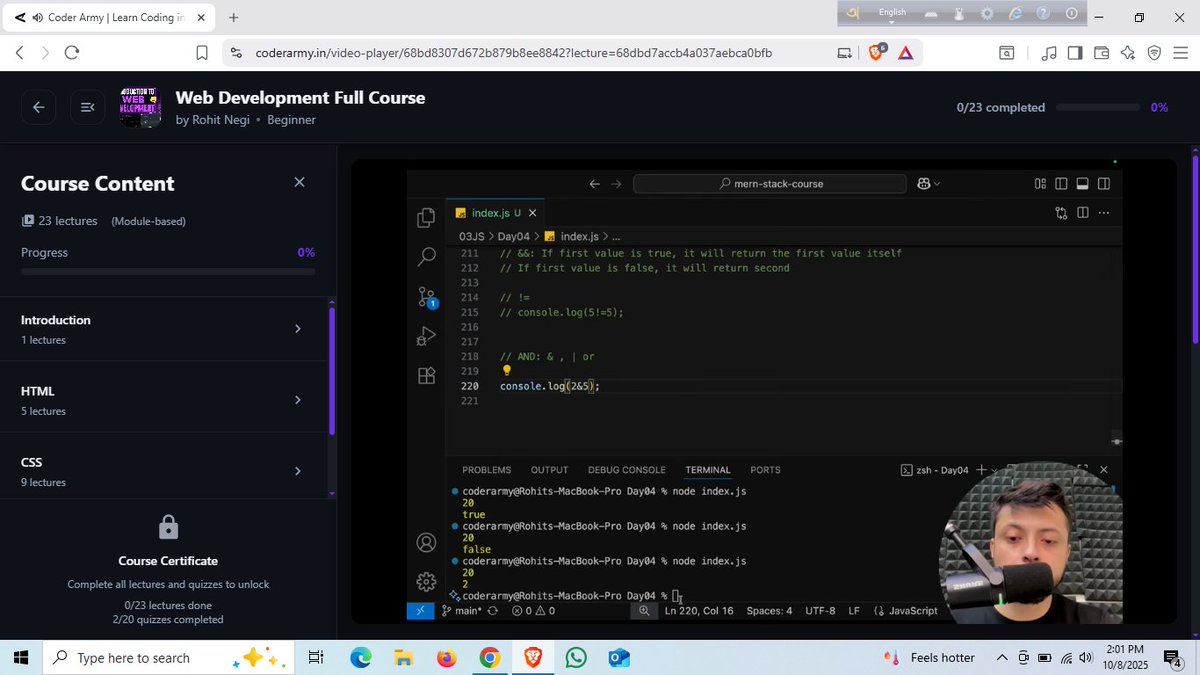Click the mern-stack-course command search box
The height and width of the screenshot is (675, 1200).
(770, 184)
